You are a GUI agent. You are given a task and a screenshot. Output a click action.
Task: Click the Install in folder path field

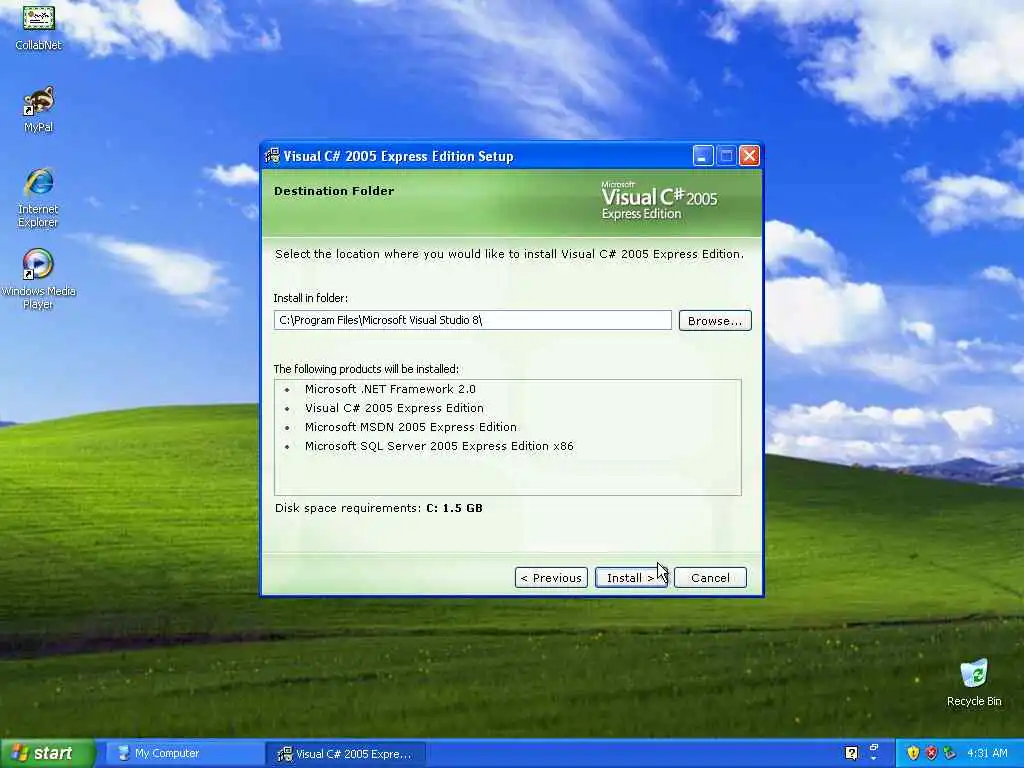point(473,320)
